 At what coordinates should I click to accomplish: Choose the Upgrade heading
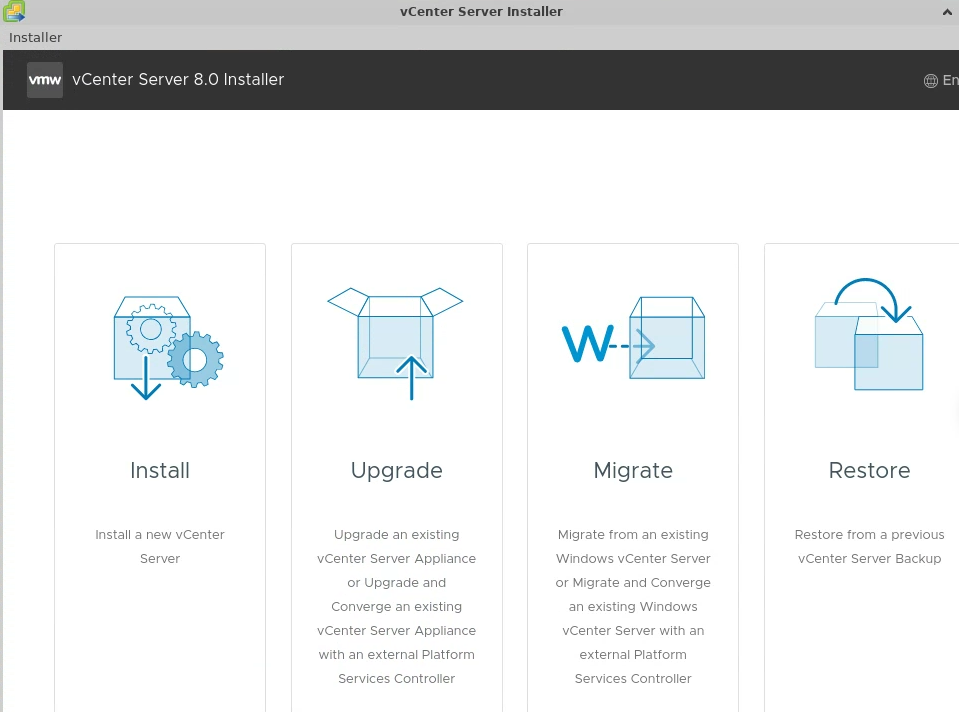[396, 470]
